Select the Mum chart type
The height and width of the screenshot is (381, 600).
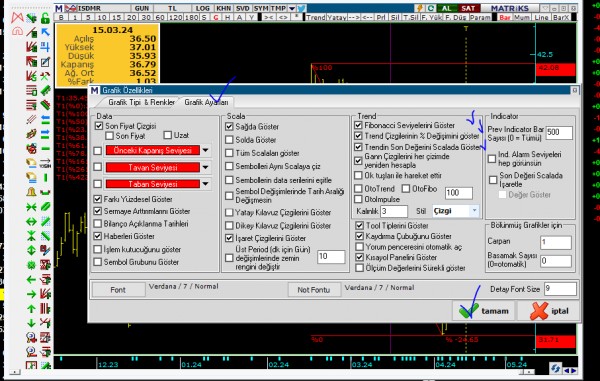[x=522, y=18]
